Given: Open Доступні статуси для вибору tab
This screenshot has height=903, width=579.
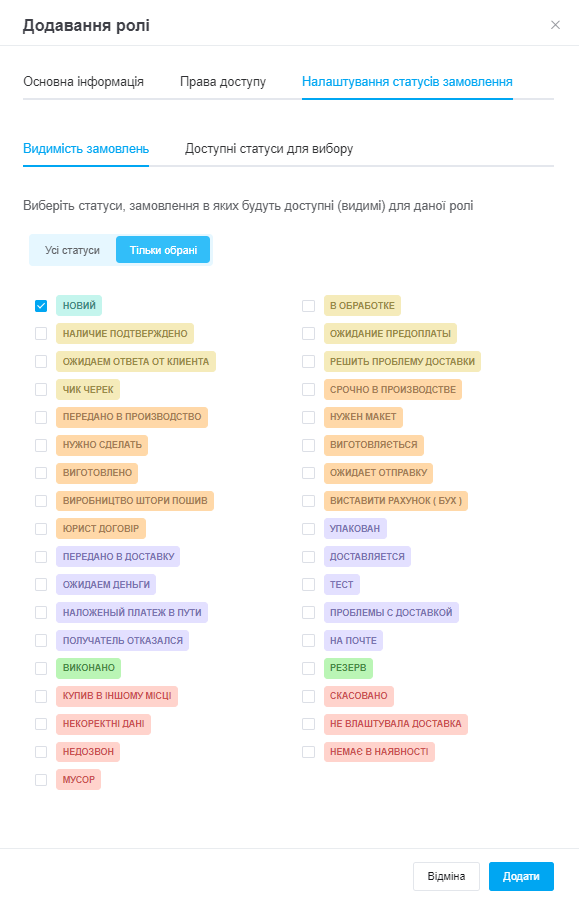Looking at the screenshot, I should point(269,149).
